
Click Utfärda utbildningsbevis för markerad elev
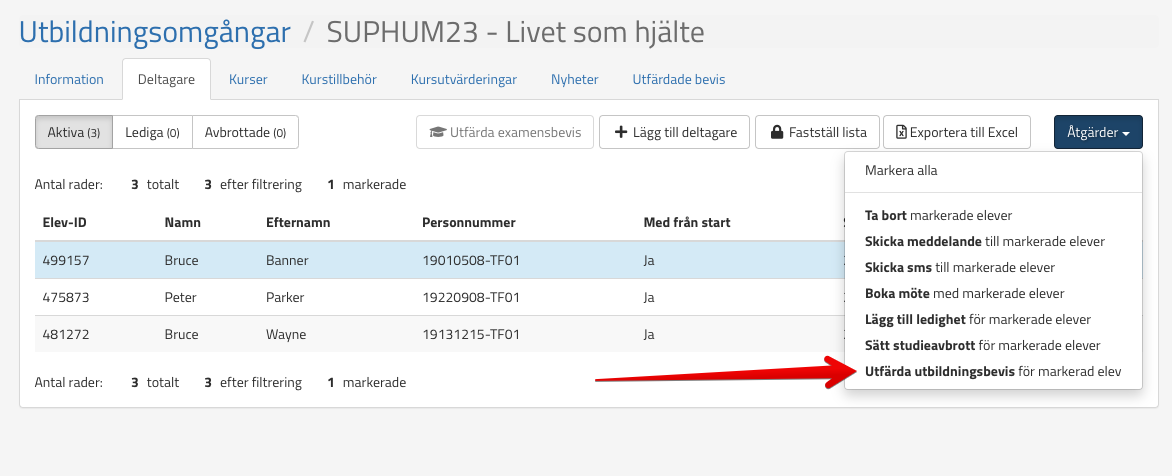(x=992, y=372)
